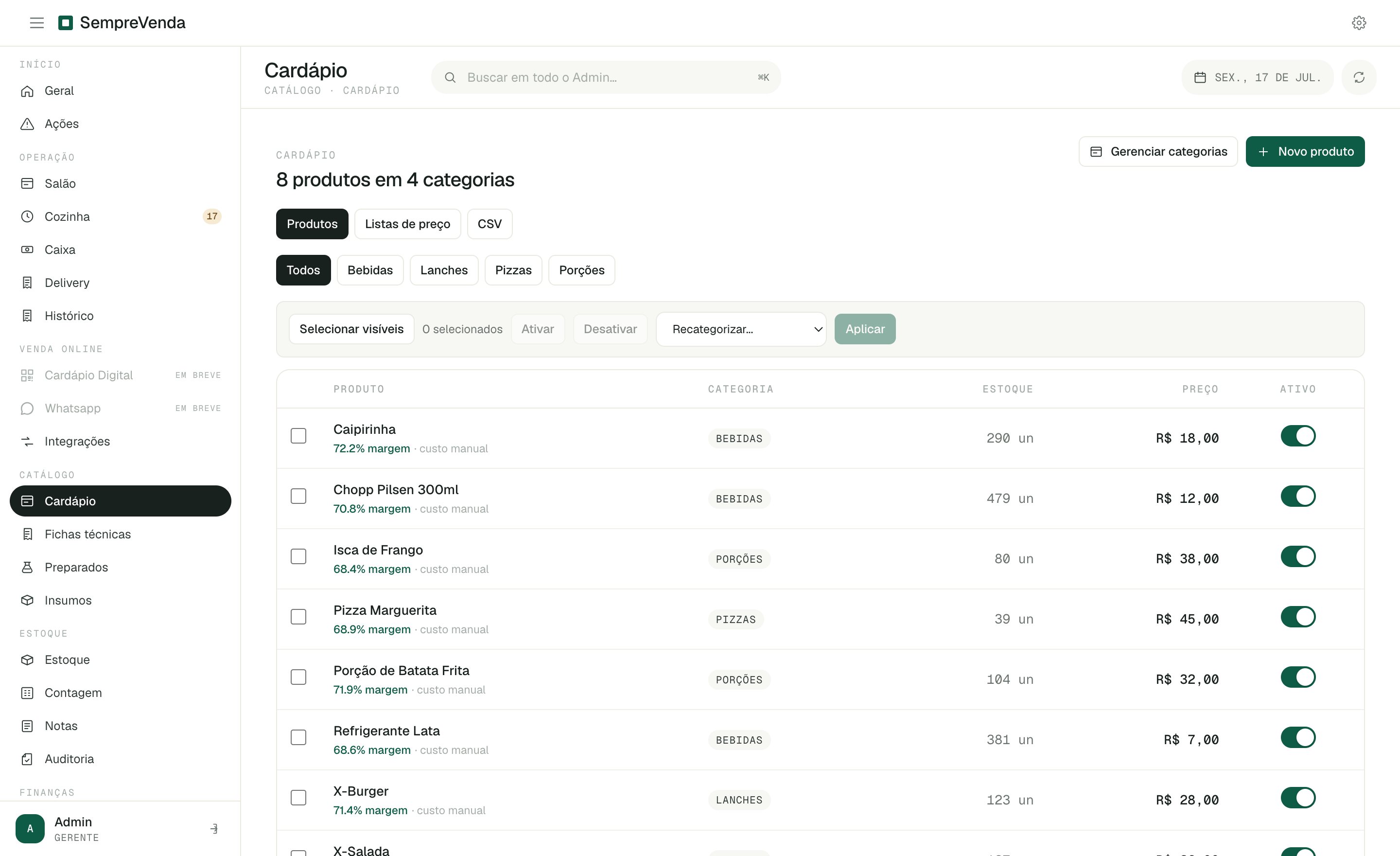This screenshot has height=856, width=1400.
Task: Open the hamburger menu icon
Action: pyautogui.click(x=37, y=23)
